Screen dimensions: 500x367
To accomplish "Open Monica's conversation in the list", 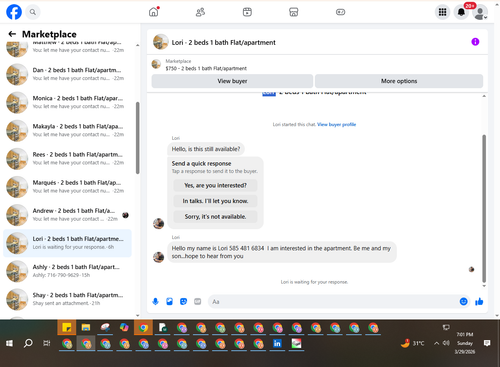I will 67,102.
